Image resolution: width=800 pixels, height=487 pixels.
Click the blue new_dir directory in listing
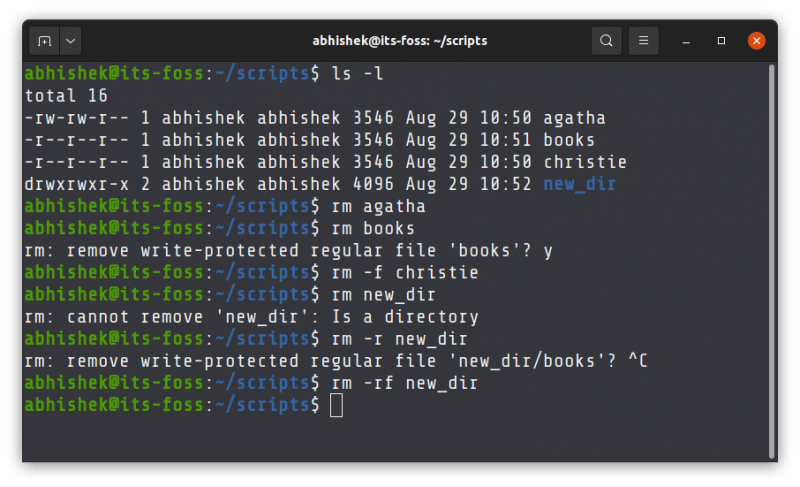click(x=579, y=184)
